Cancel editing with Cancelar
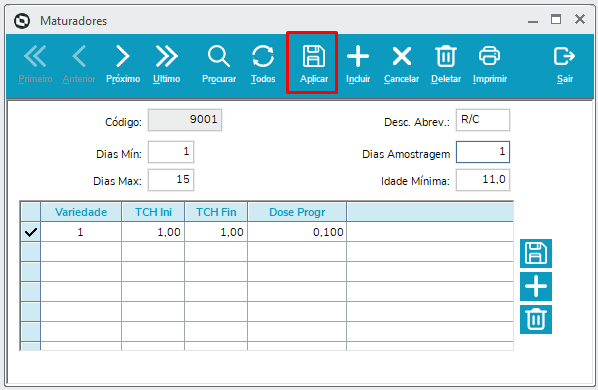This screenshot has height=390, width=598. (x=402, y=64)
